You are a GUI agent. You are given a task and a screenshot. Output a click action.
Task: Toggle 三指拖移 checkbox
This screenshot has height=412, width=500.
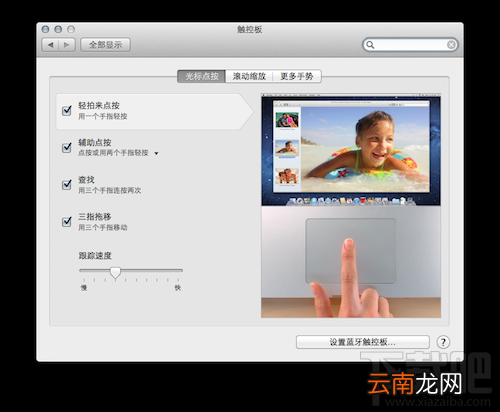point(67,221)
